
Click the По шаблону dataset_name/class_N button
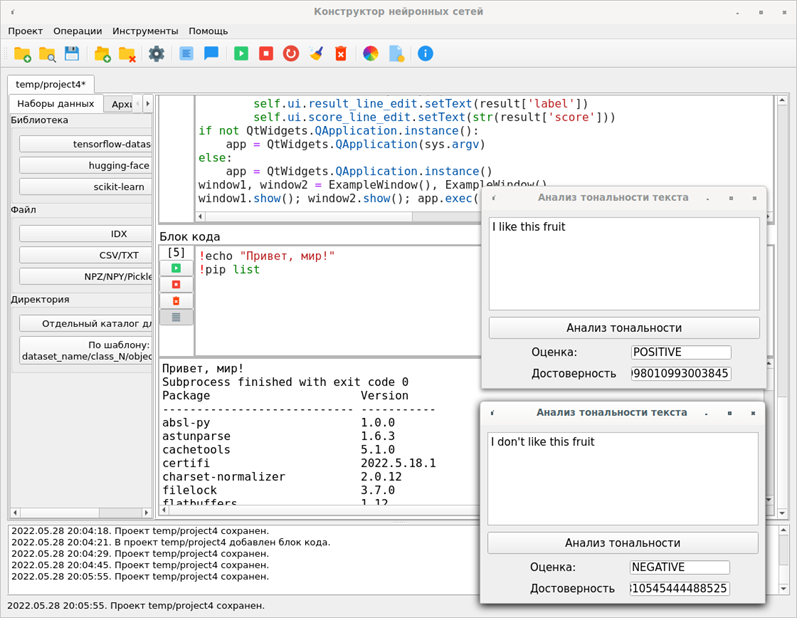(x=85, y=350)
